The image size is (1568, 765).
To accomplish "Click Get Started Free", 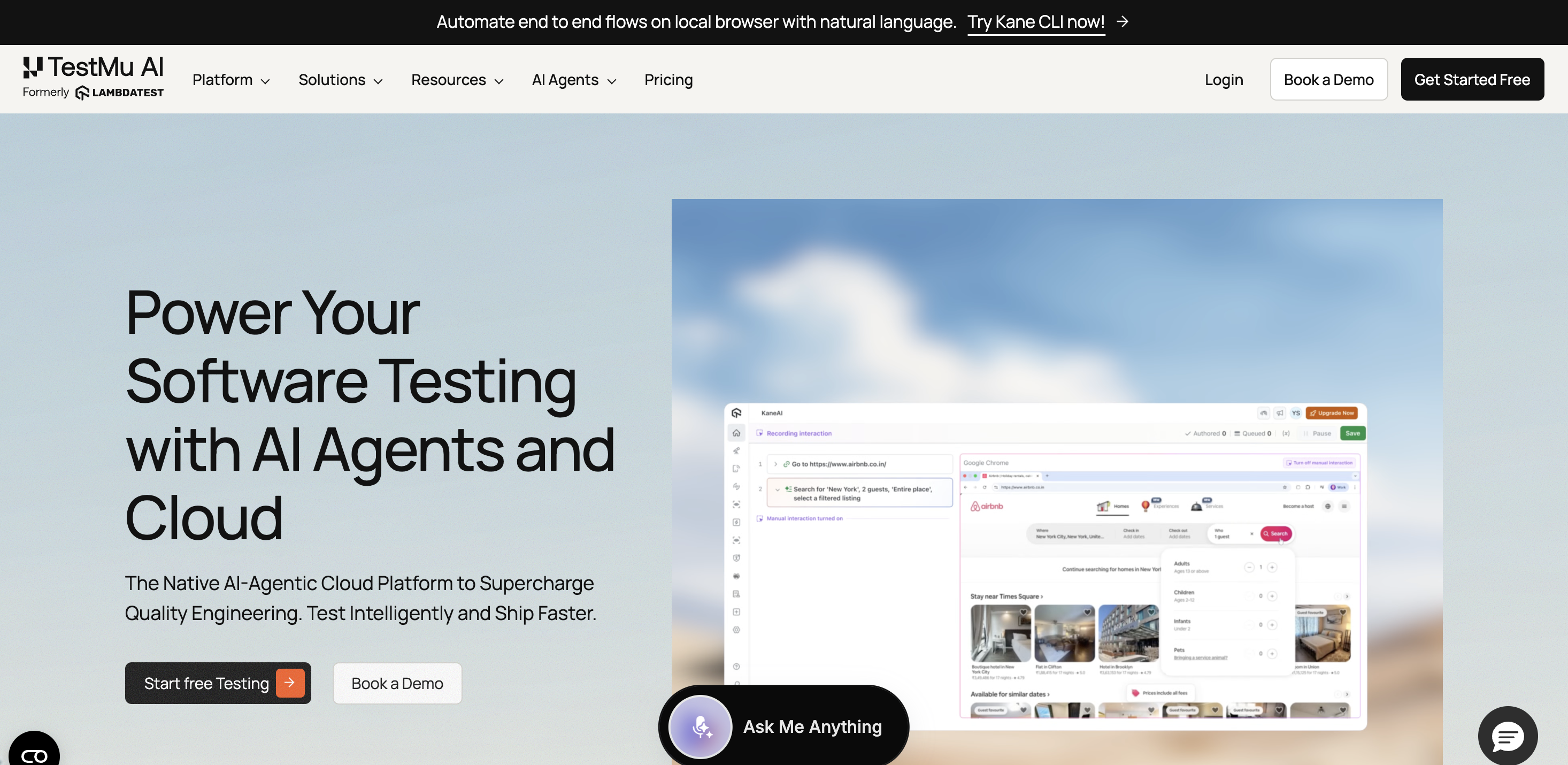I will tap(1472, 79).
